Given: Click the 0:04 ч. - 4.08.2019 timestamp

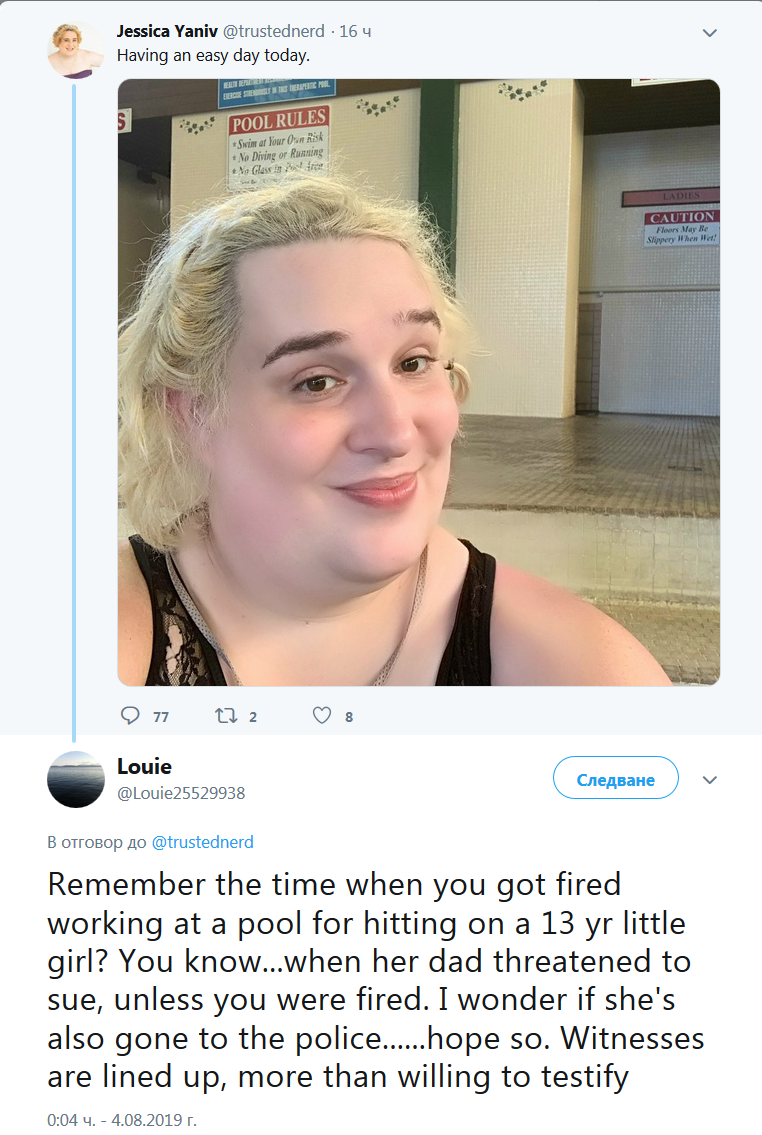Looking at the screenshot, I should [x=122, y=1120].
